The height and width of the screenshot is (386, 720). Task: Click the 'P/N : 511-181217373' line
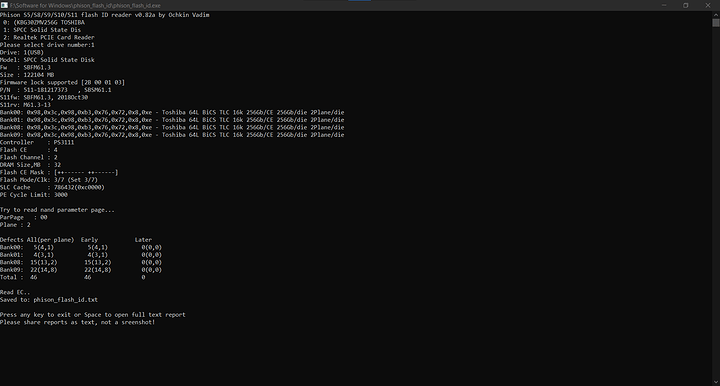(x=56, y=90)
